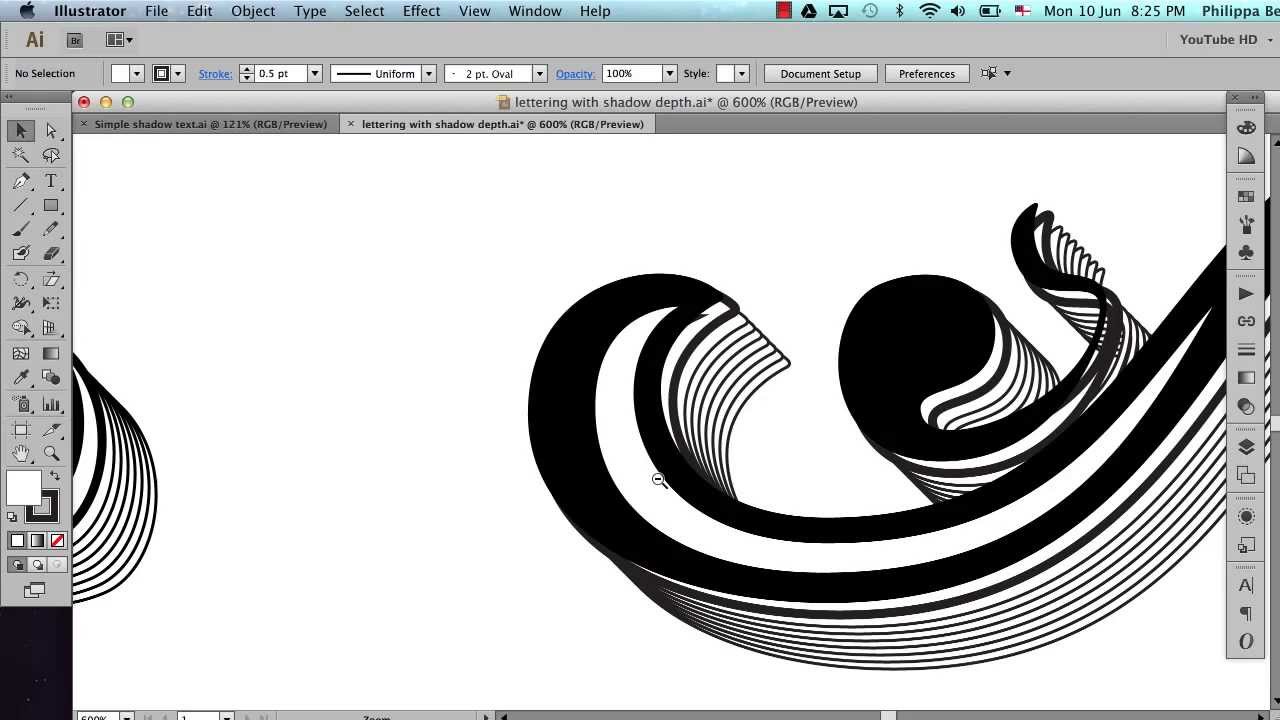Open the arrange documents dropdown
The height and width of the screenshot is (720, 1280).
[120, 40]
